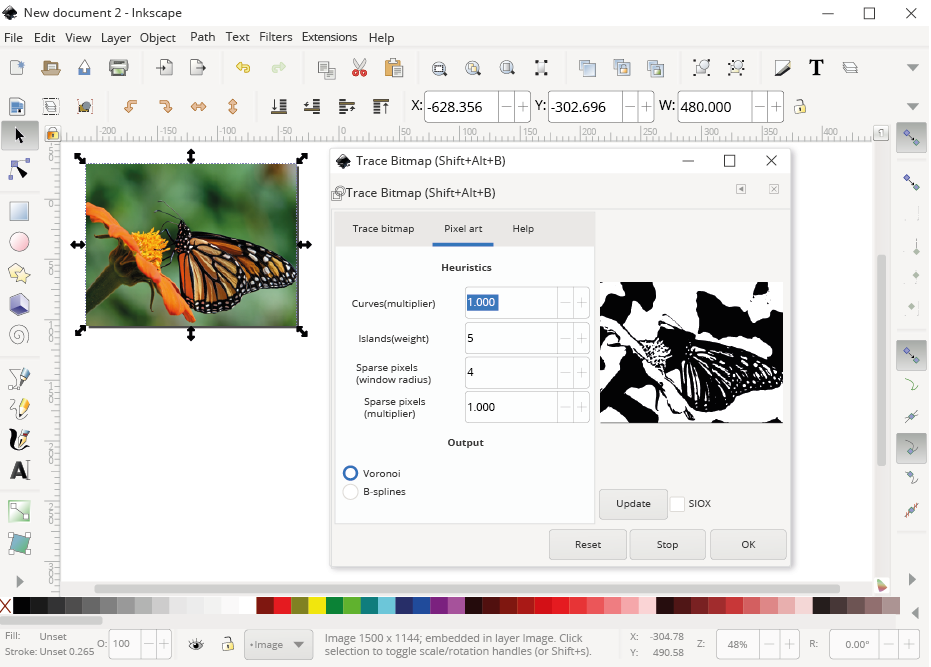Click Update to refresh the trace preview

point(633,504)
